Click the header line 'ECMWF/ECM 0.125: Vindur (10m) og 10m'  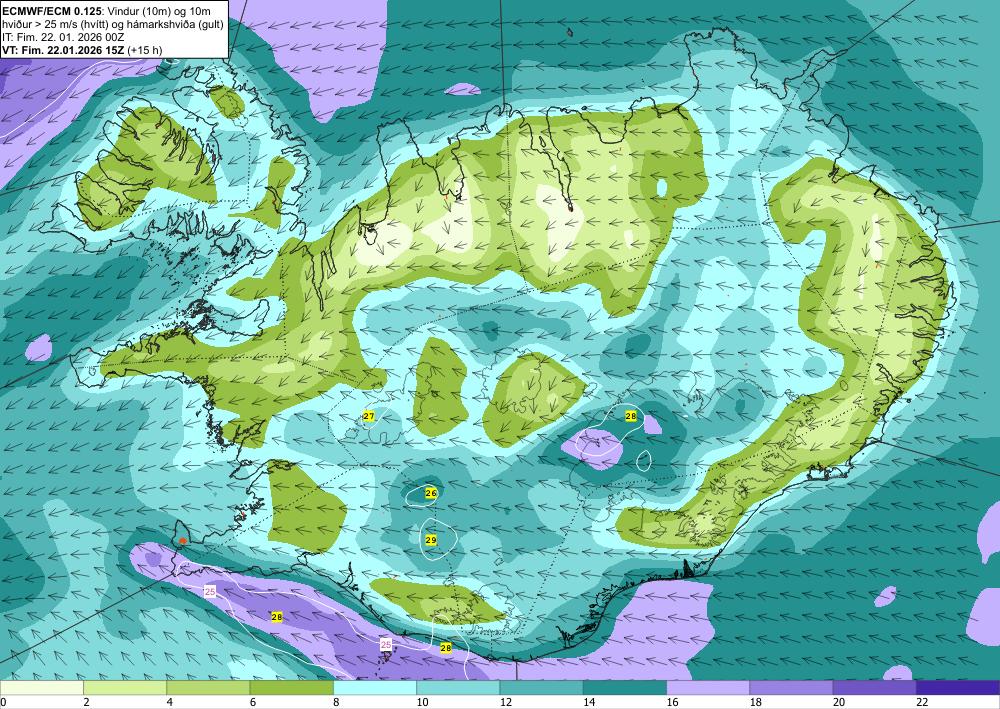coord(107,11)
